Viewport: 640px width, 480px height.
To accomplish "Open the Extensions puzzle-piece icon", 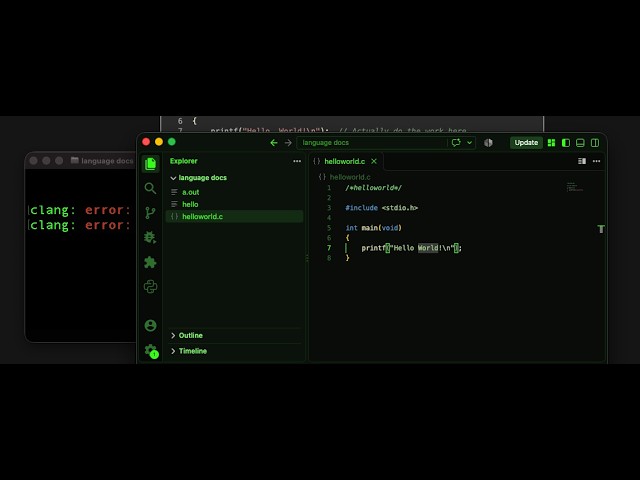I will [x=150, y=262].
